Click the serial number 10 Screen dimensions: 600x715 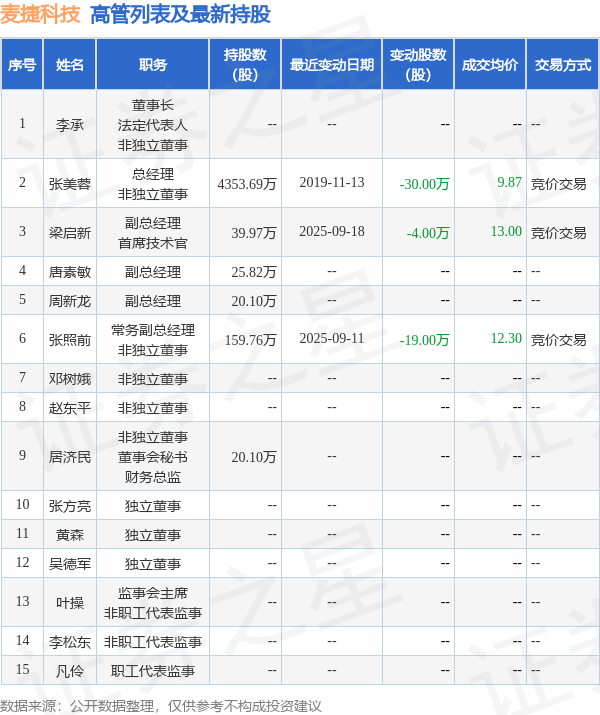coord(22,504)
